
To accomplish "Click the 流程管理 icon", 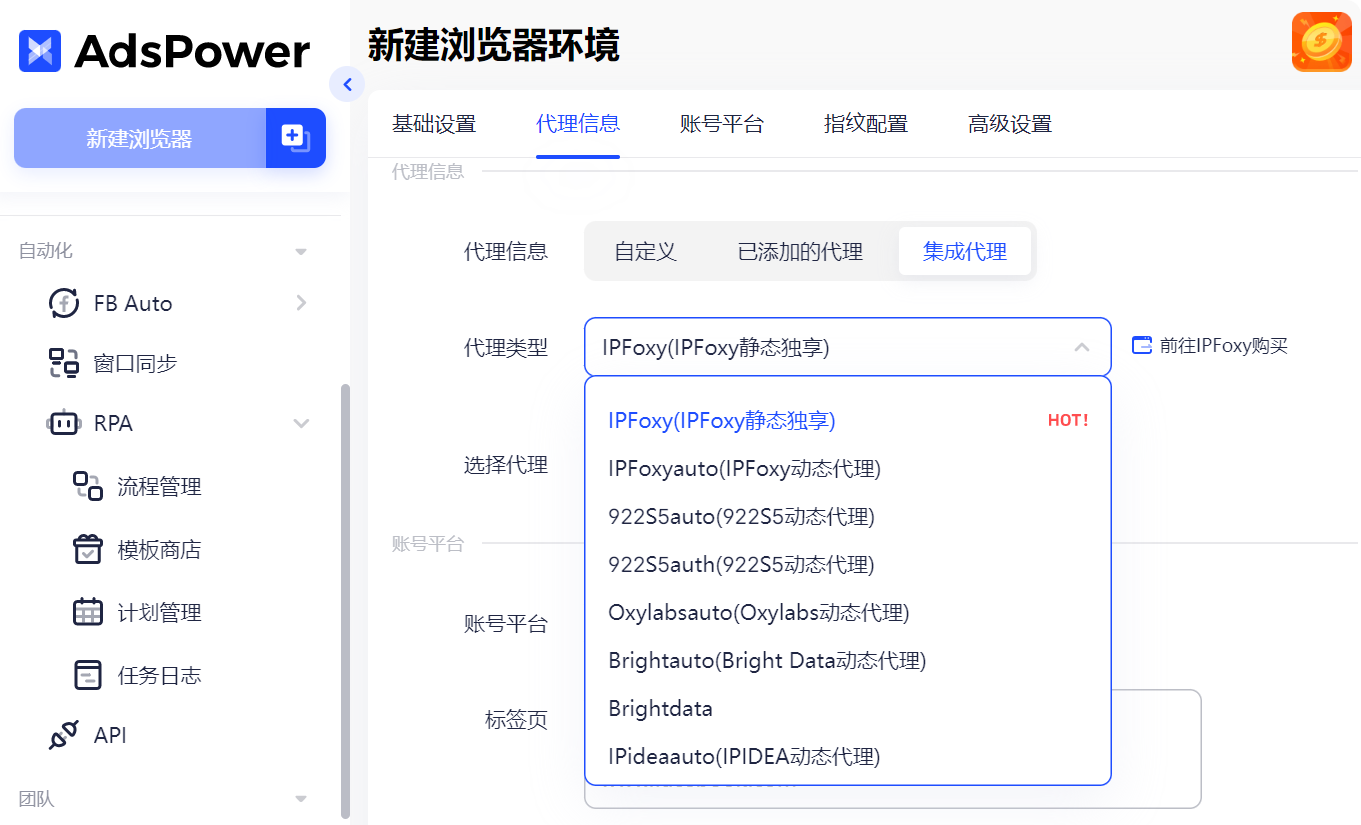I will [88, 486].
